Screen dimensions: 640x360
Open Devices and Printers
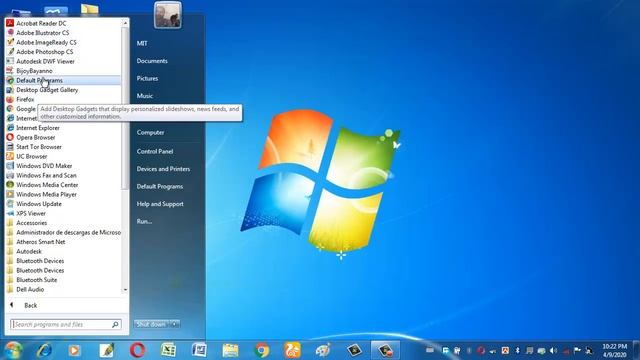[163, 169]
